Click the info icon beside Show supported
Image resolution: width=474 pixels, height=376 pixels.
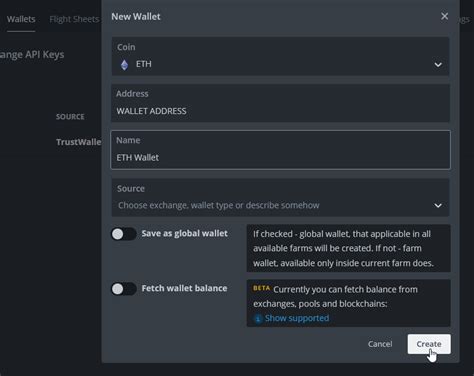[258, 318]
